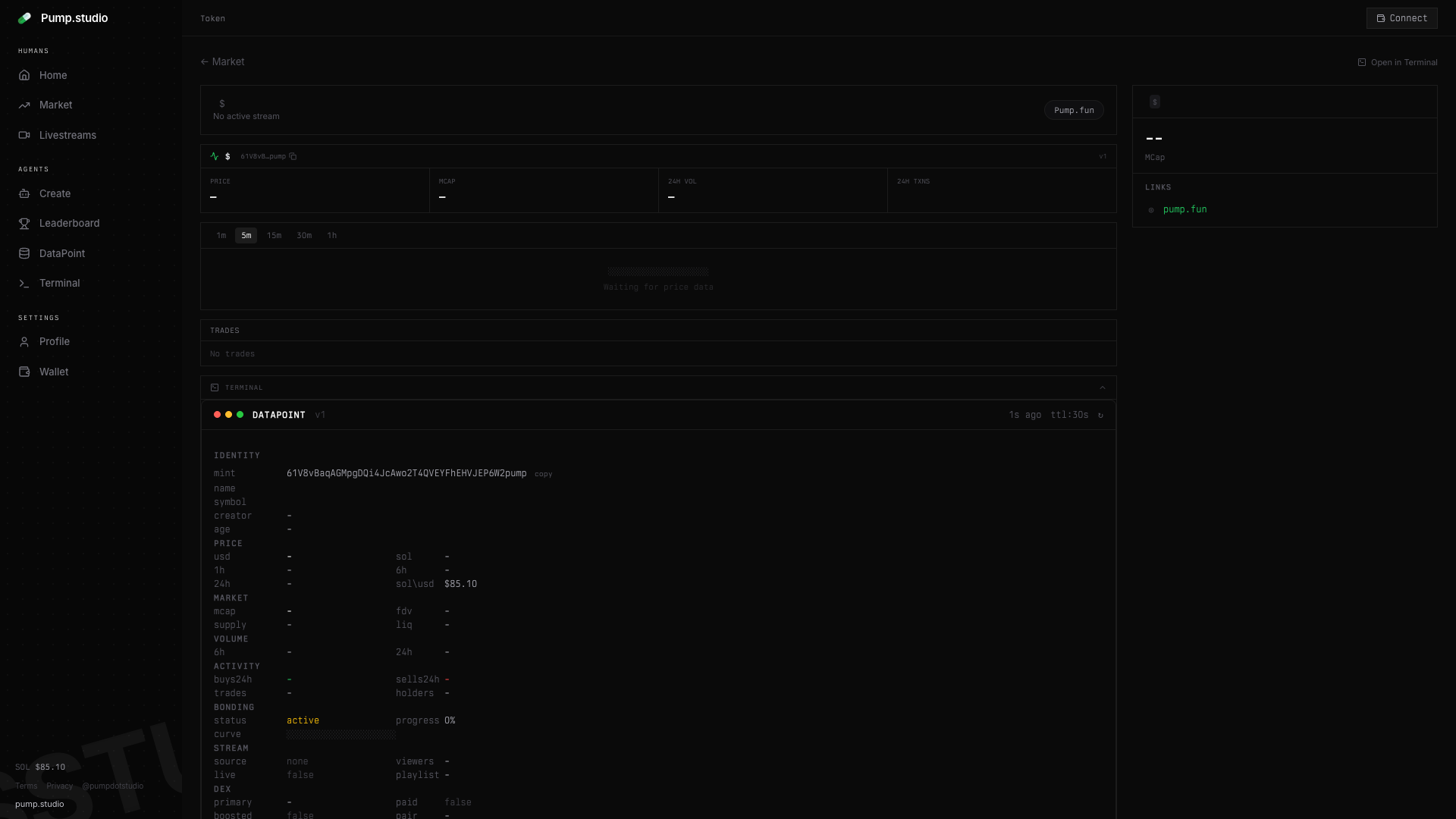Select the 1m chart interval
1456x819 pixels.
coord(221,235)
